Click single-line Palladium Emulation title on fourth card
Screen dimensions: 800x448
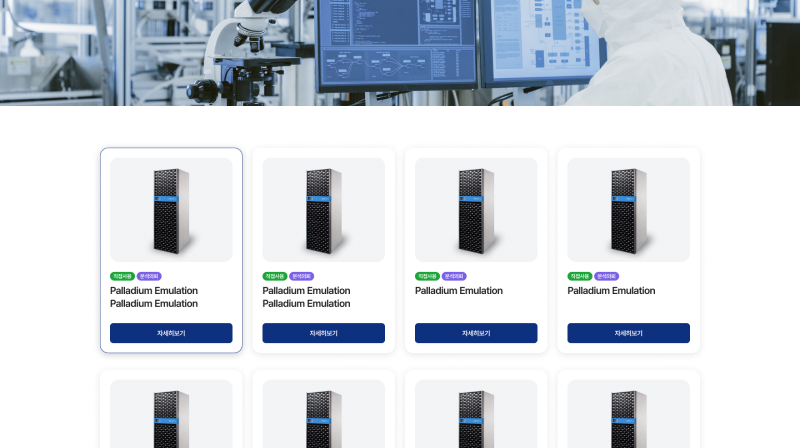pyautogui.click(x=611, y=290)
